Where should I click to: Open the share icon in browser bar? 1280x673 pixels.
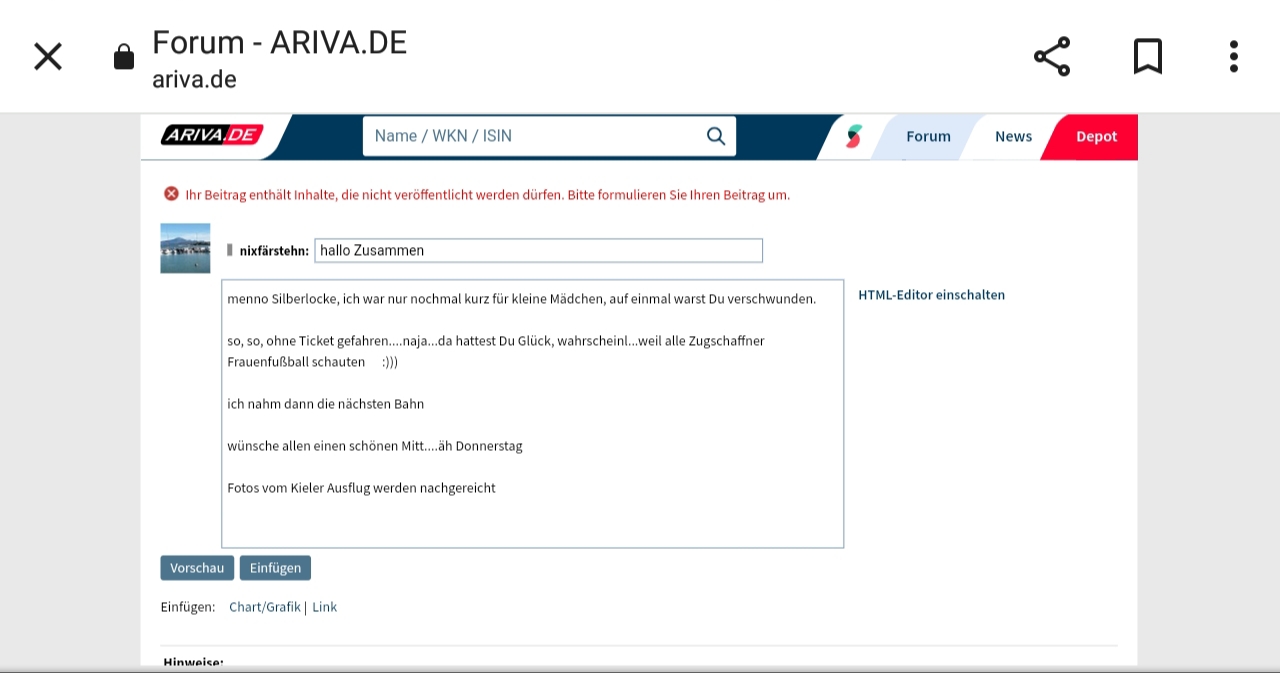[1052, 56]
